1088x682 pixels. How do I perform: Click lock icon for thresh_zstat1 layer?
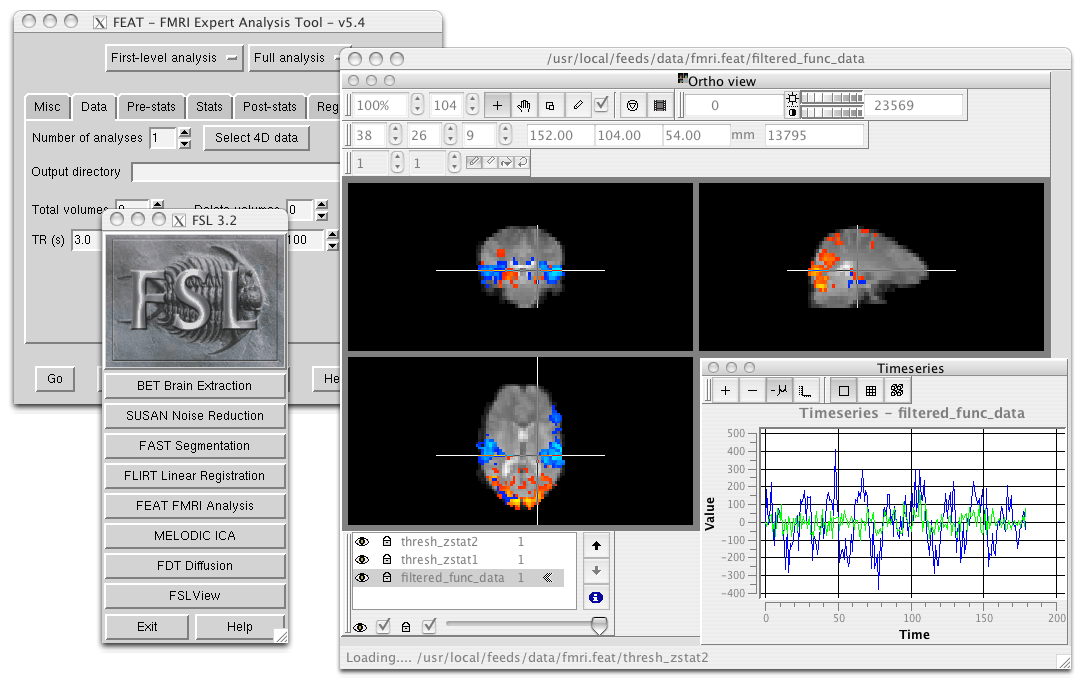(x=387, y=559)
